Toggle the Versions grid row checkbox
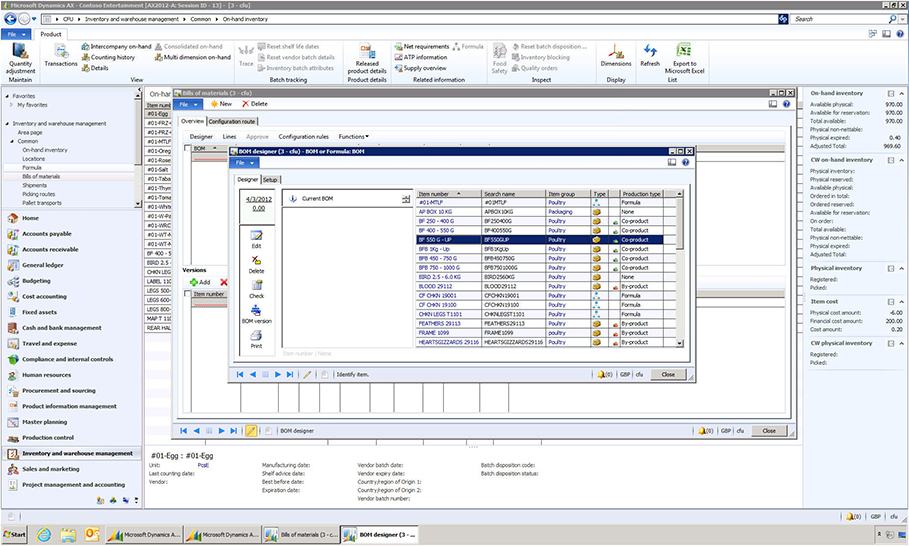 (187, 294)
